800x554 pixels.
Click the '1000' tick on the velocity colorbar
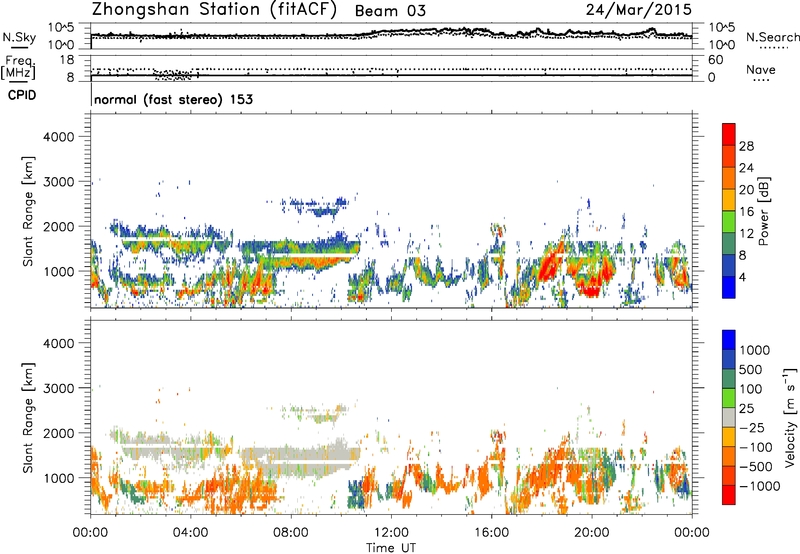pos(755,350)
